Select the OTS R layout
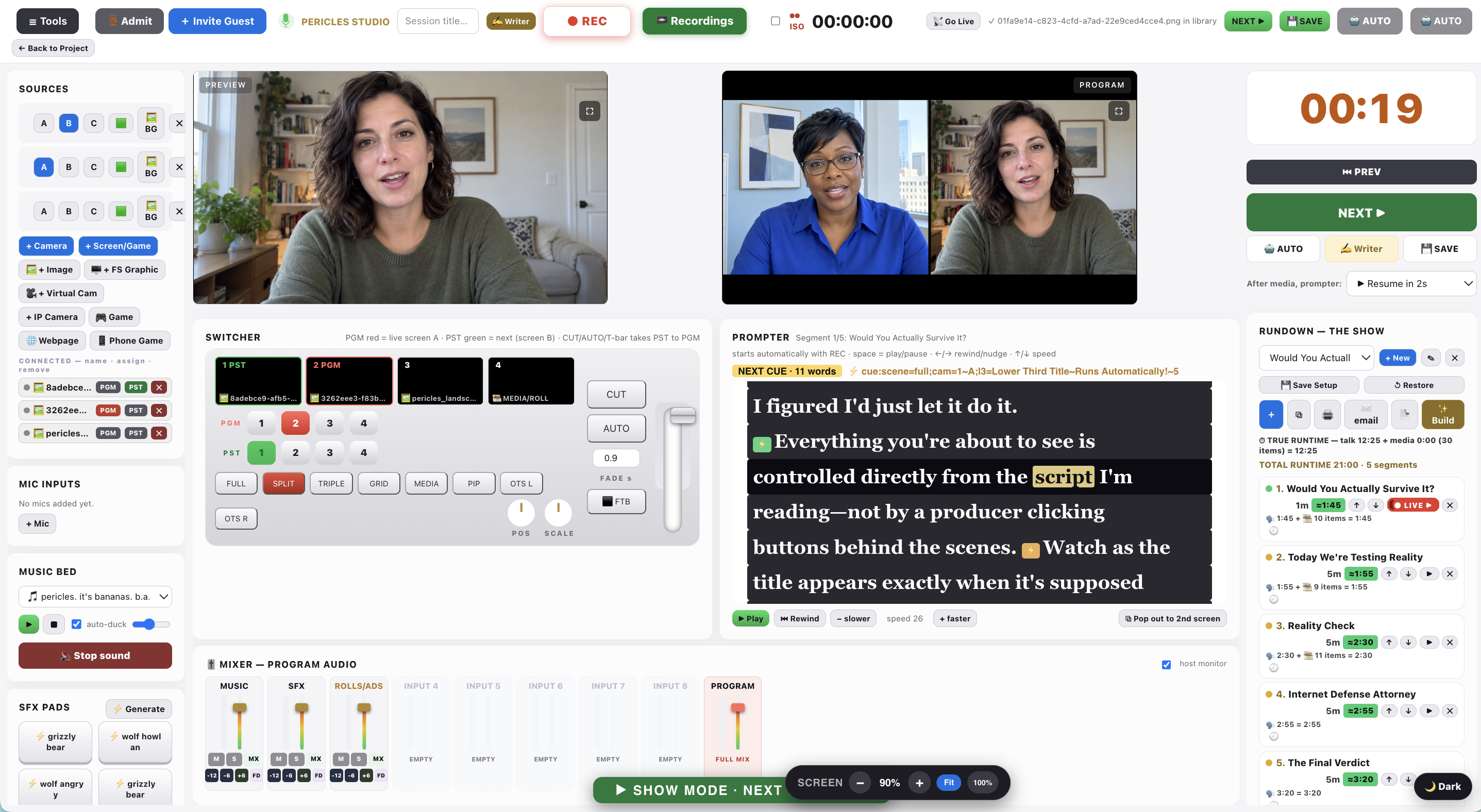 [235, 518]
